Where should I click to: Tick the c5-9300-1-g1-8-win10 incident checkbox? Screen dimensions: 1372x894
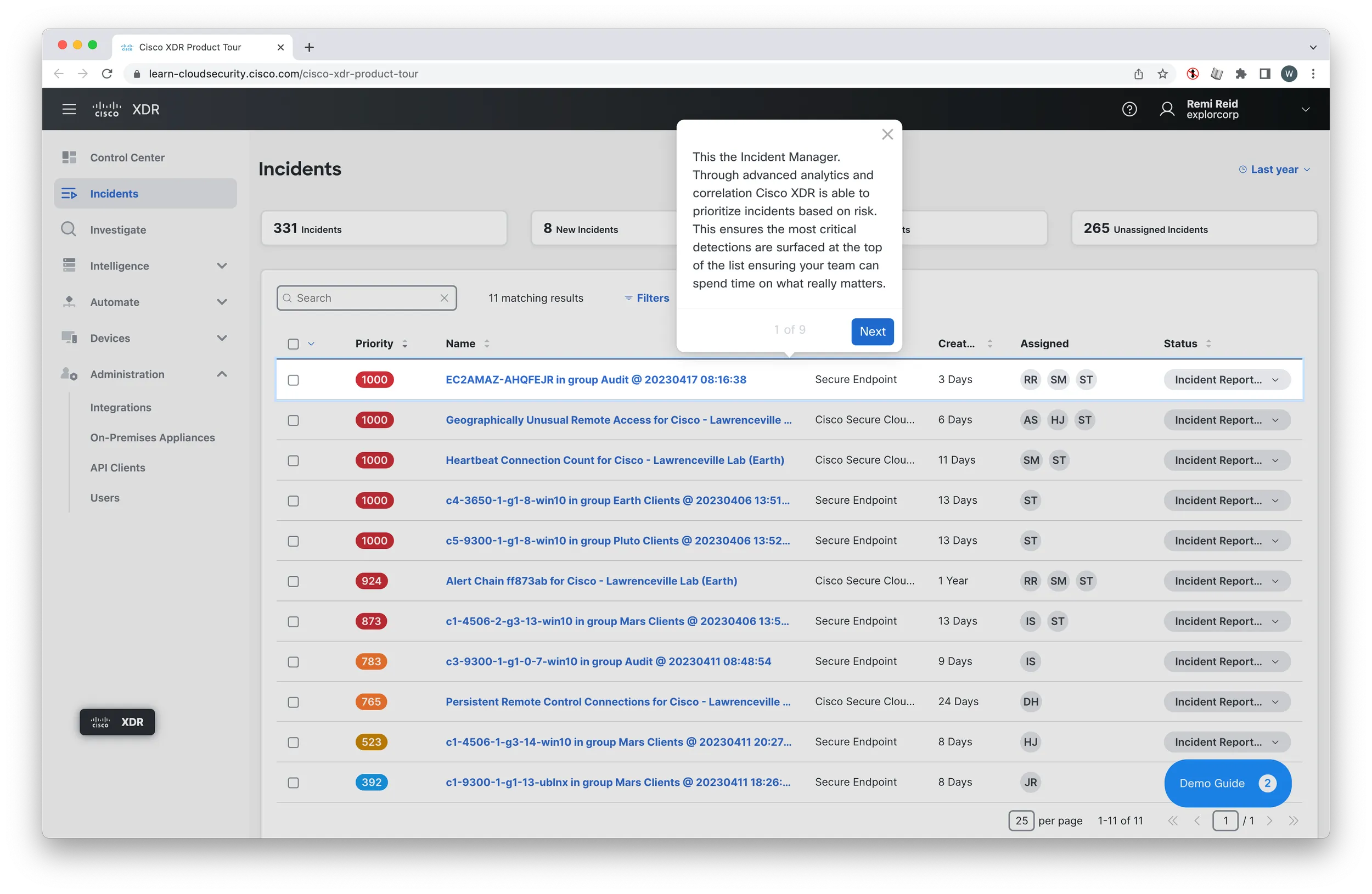tap(294, 541)
